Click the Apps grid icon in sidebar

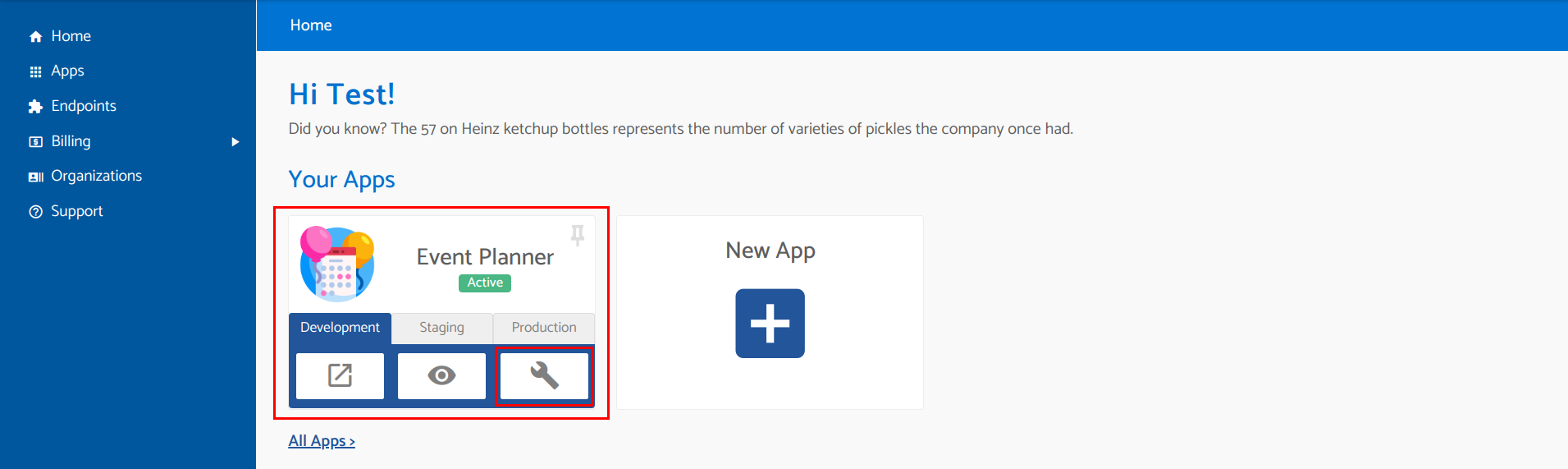pyautogui.click(x=35, y=72)
